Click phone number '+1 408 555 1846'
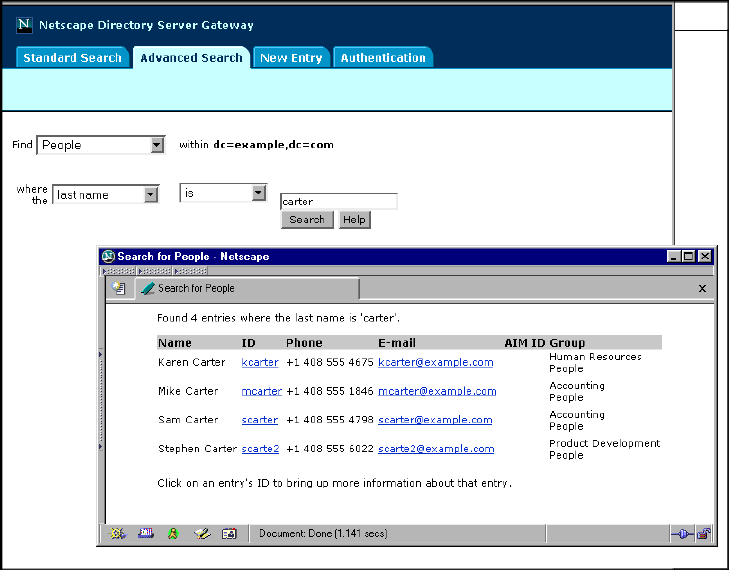 pyautogui.click(x=330, y=391)
